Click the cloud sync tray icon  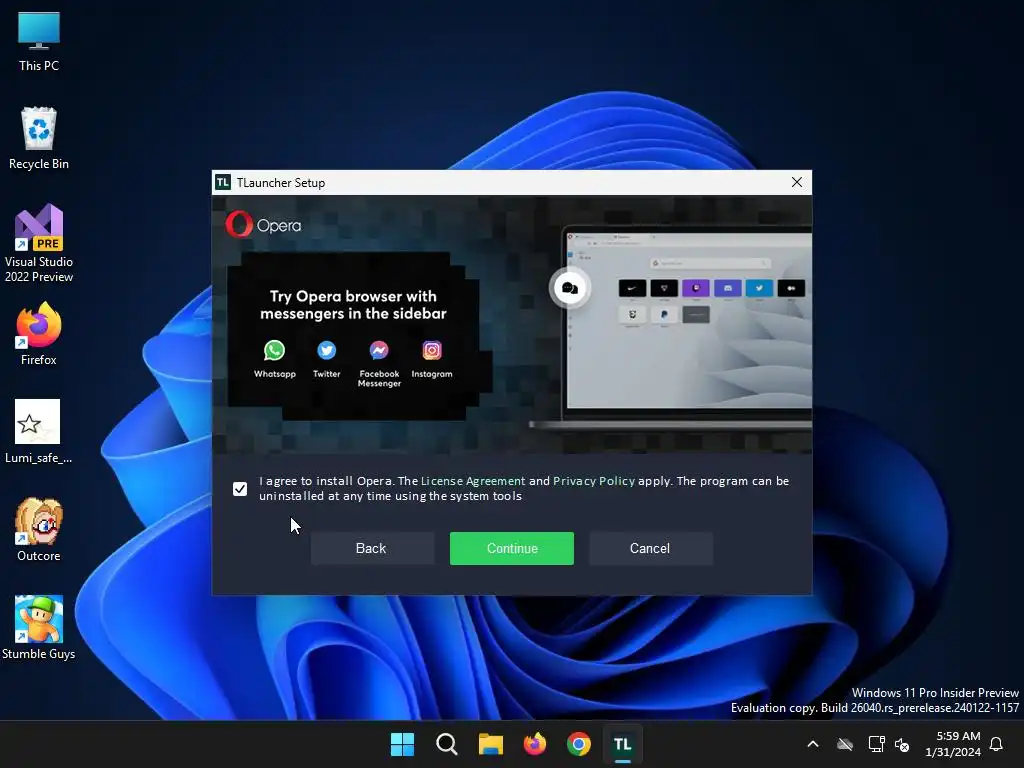pyautogui.click(x=845, y=744)
